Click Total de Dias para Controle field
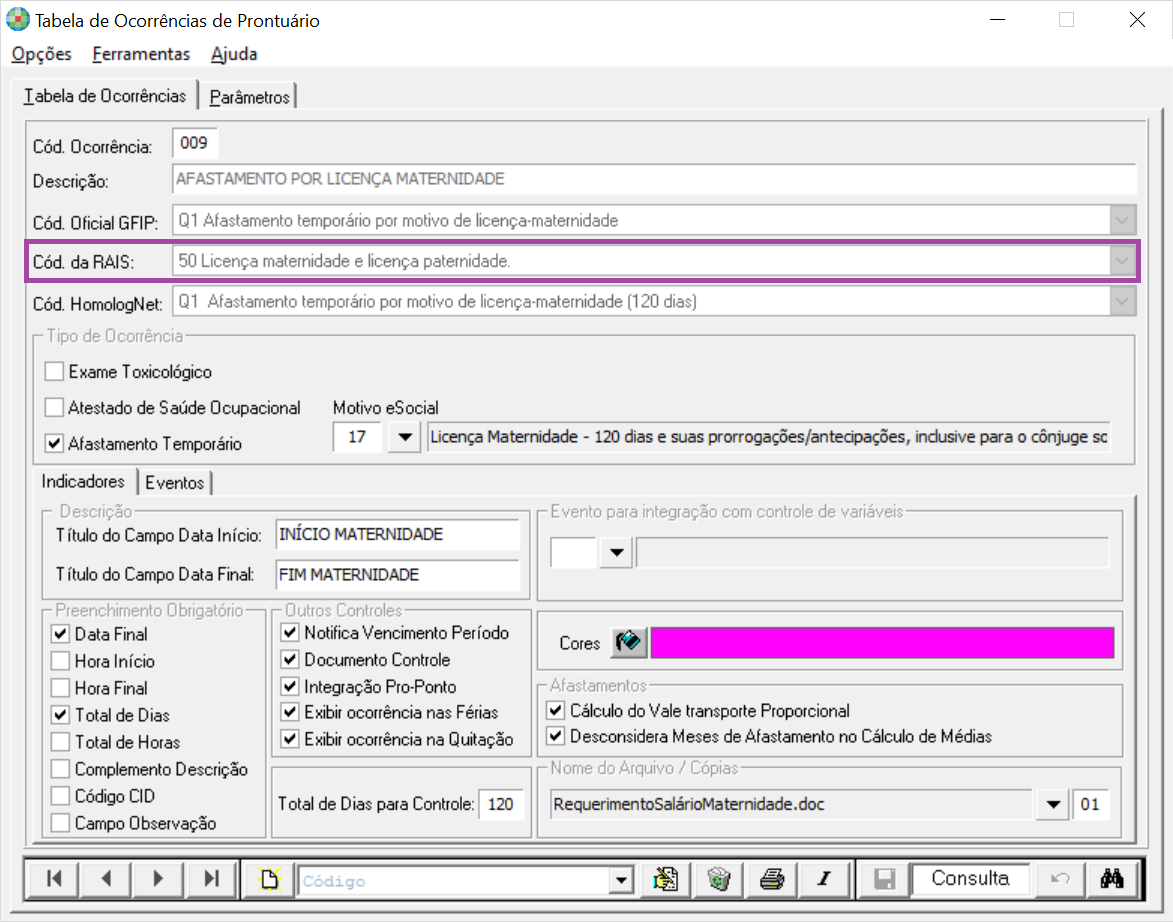This screenshot has width=1173, height=922. [500, 805]
